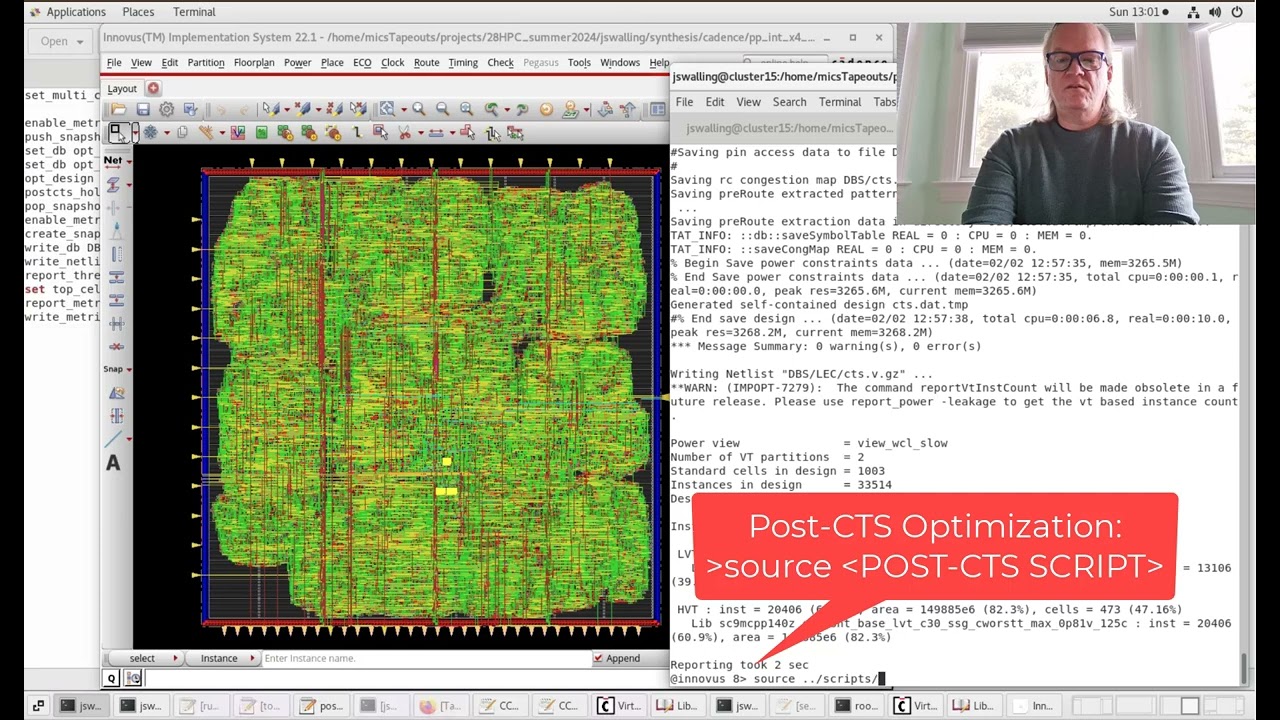The image size is (1280, 720).
Task: Click the add new Layout tab plus icon
Action: click(153, 88)
